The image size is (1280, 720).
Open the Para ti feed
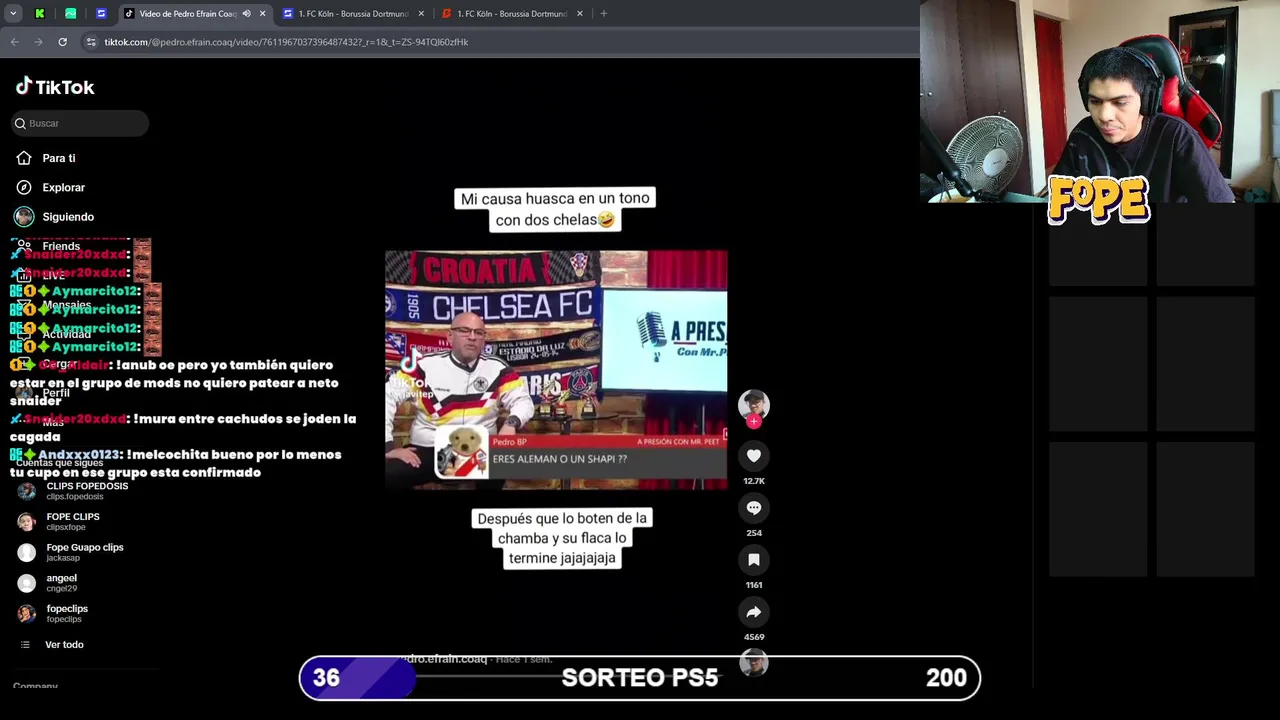pyautogui.click(x=59, y=158)
